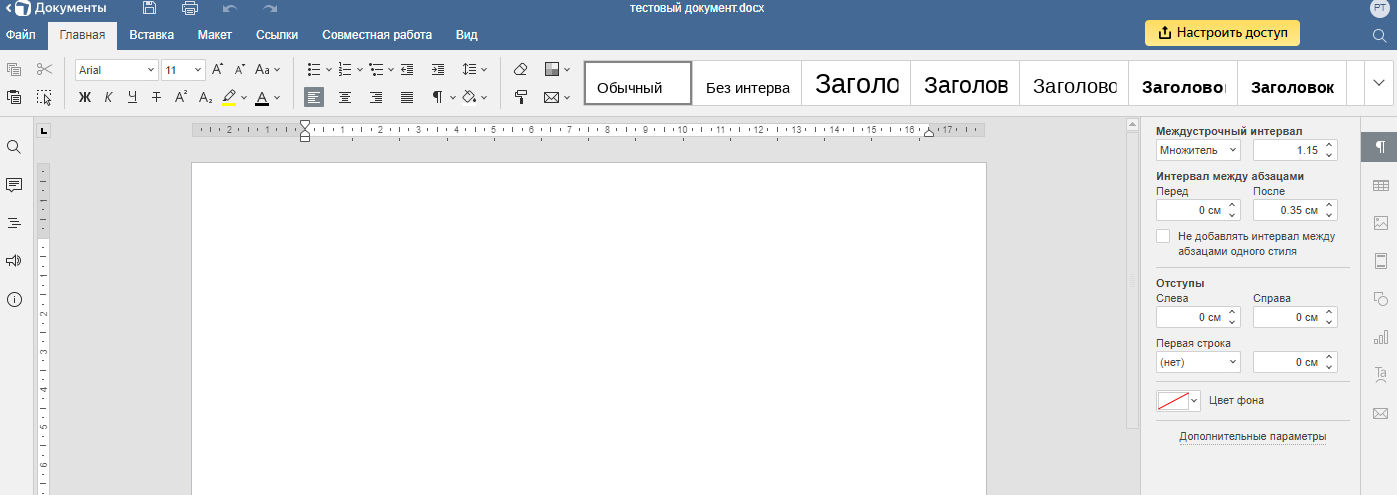Open table settings in the right sidebar

click(1381, 185)
